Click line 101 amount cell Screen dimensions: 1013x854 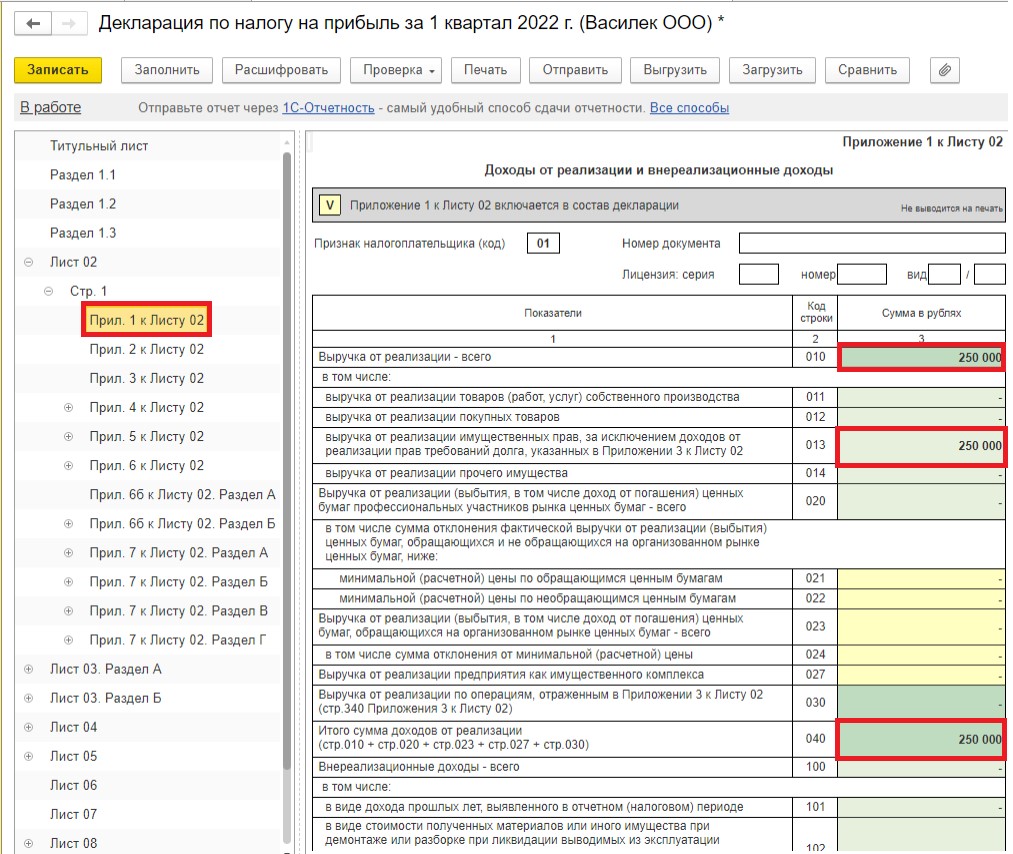[921, 807]
